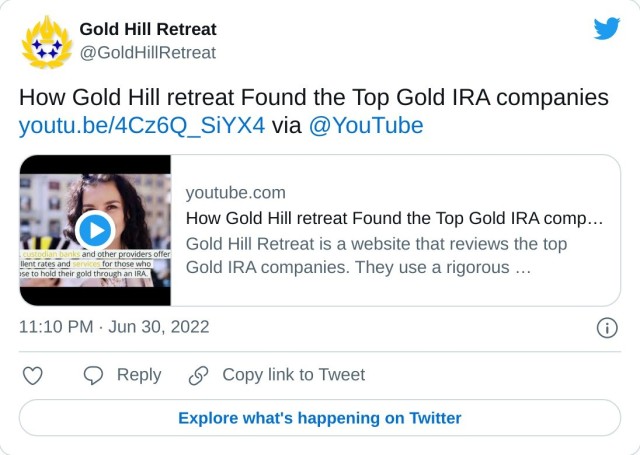The height and width of the screenshot is (455, 640).
Task: Like the tweet with the heart icon
Action: click(33, 375)
